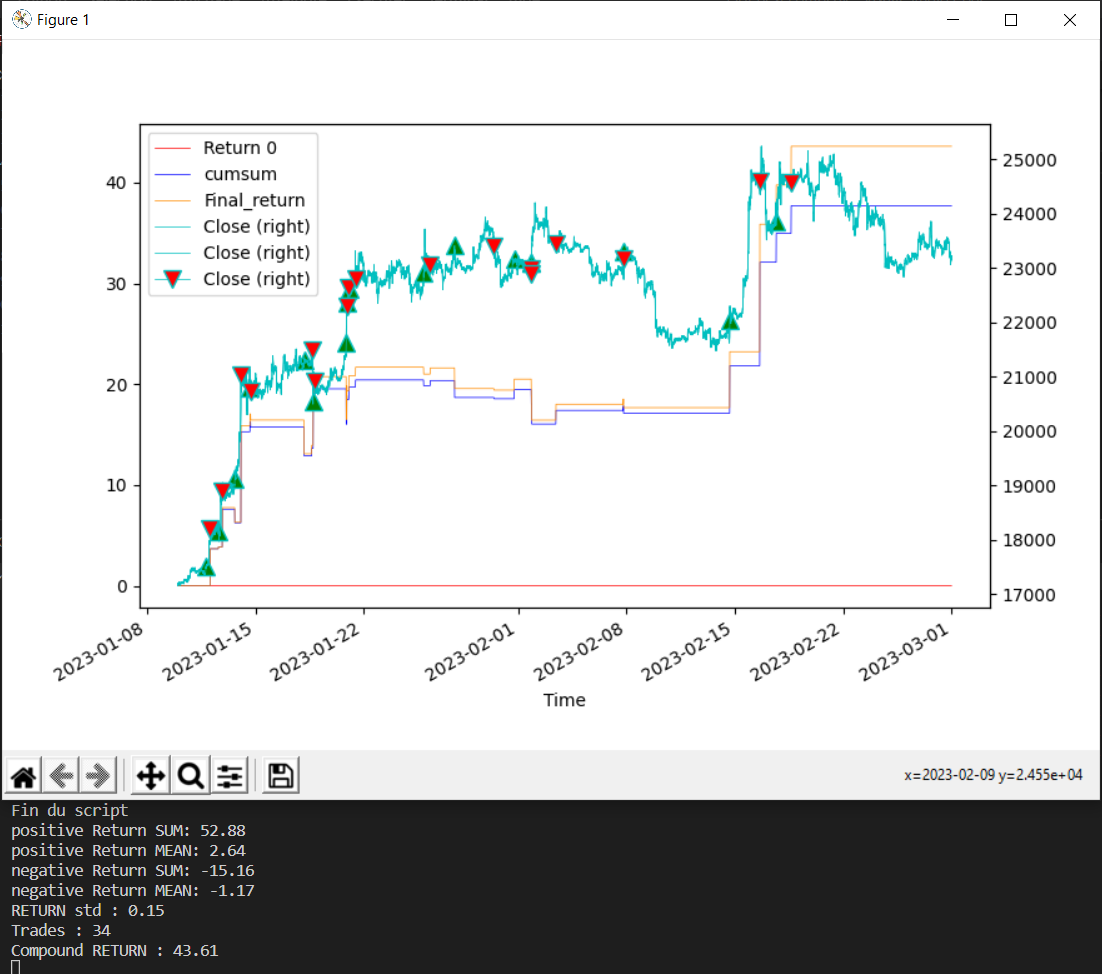1102x974 pixels.
Task: Toggle the blue 'cumsum' legend entry
Action: point(241,173)
